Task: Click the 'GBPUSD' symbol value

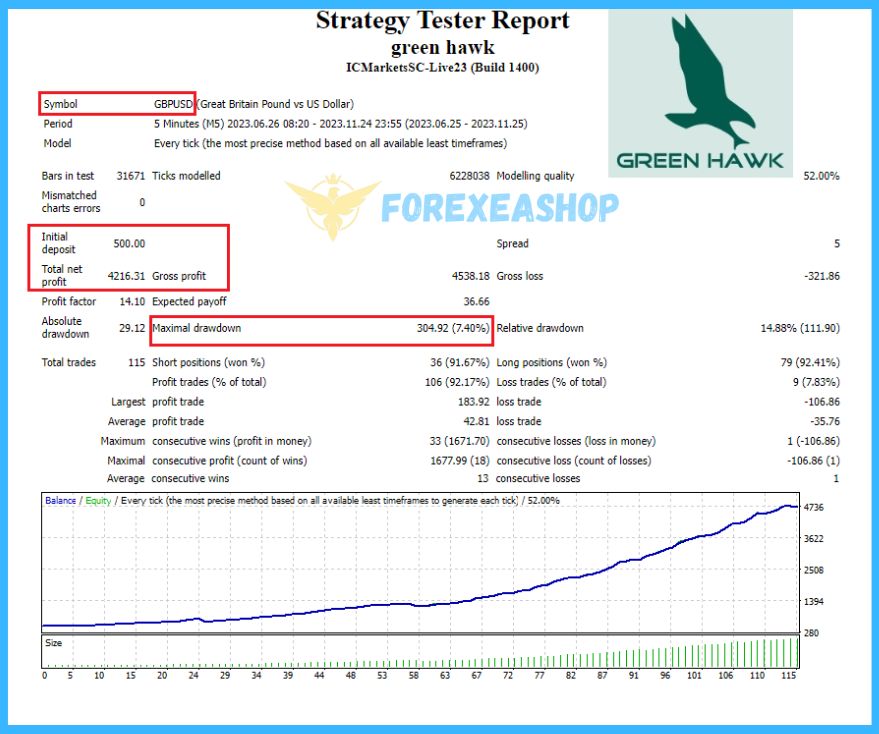Action: [173, 104]
